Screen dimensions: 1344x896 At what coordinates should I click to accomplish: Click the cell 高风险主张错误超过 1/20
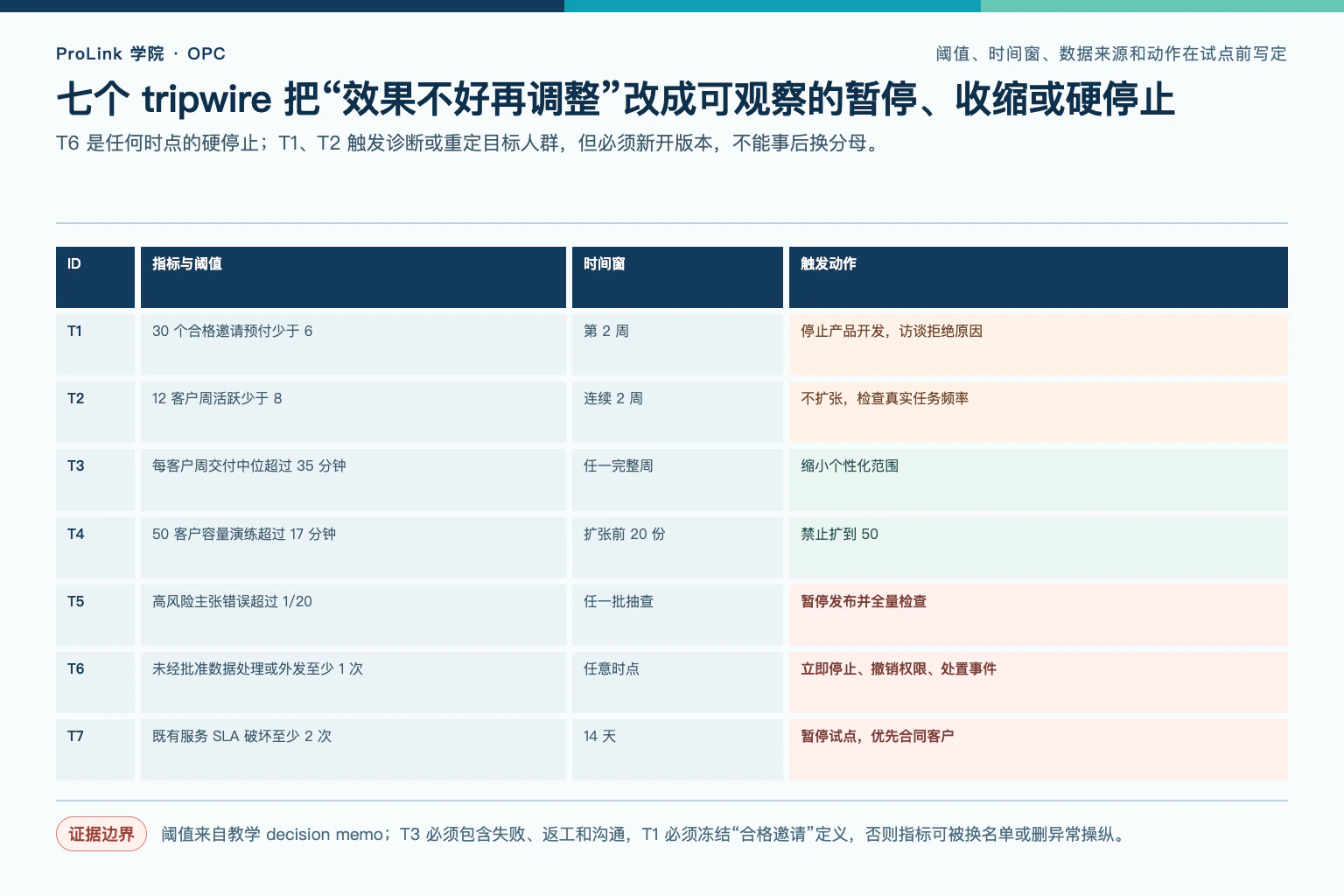[353, 615]
